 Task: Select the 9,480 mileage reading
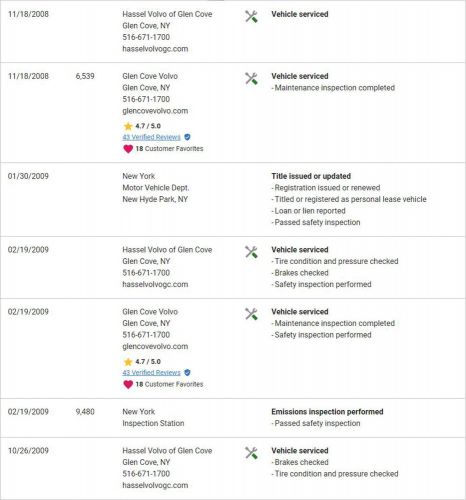tap(85, 412)
